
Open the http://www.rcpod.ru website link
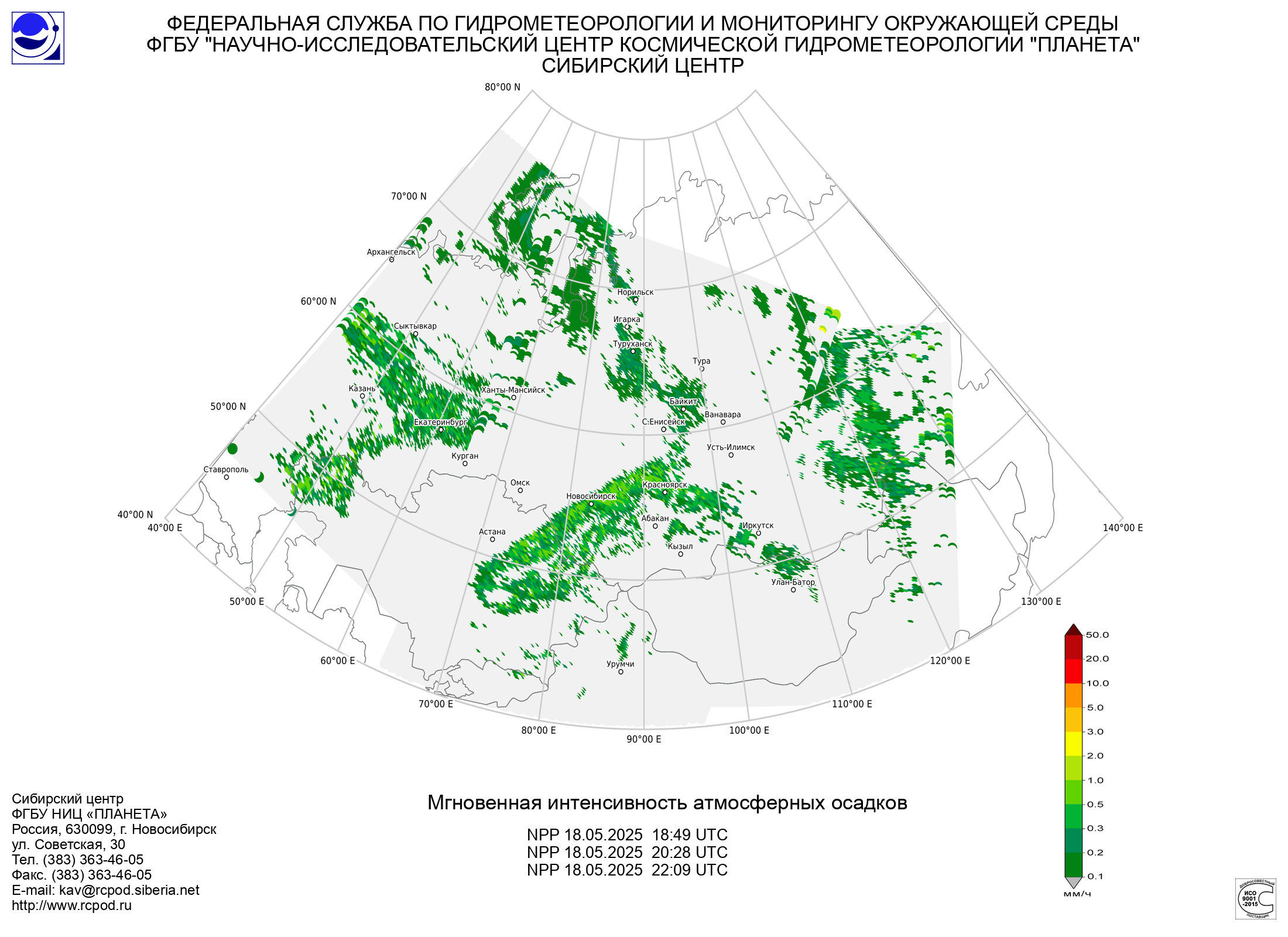coord(71,905)
